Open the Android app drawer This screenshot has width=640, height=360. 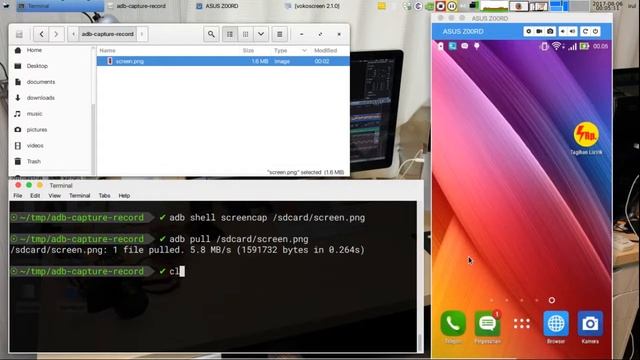(522, 324)
